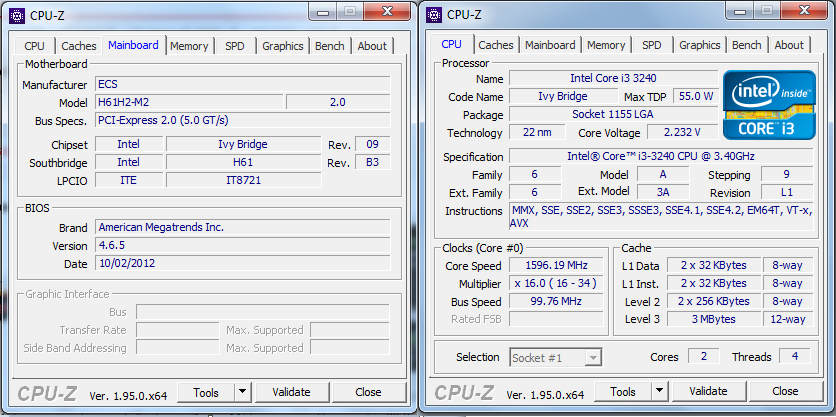The height and width of the screenshot is (417, 836).
Task: Click Socket 1155 LGA package field
Action: (613, 115)
